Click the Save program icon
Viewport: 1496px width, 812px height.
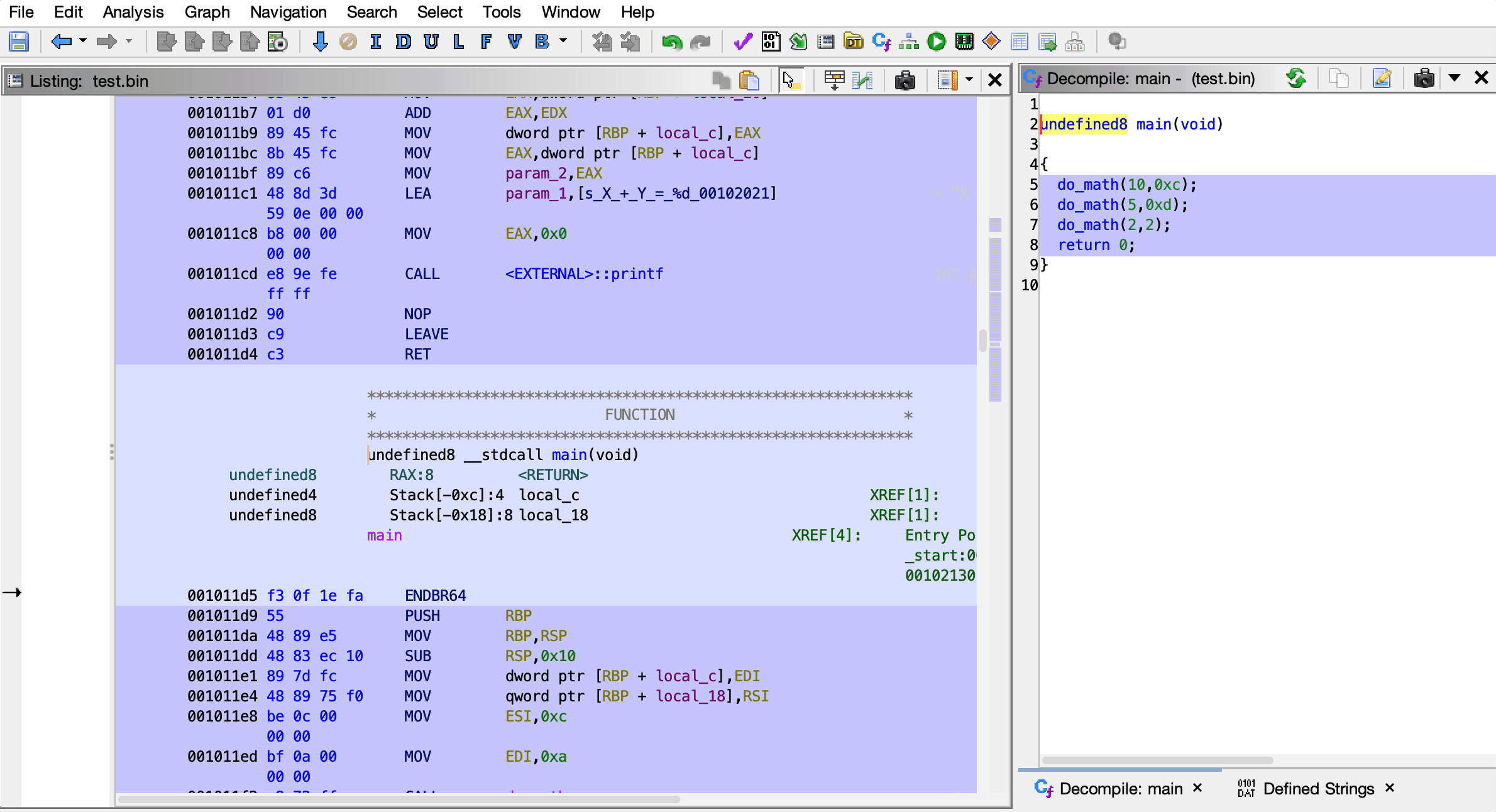[19, 42]
